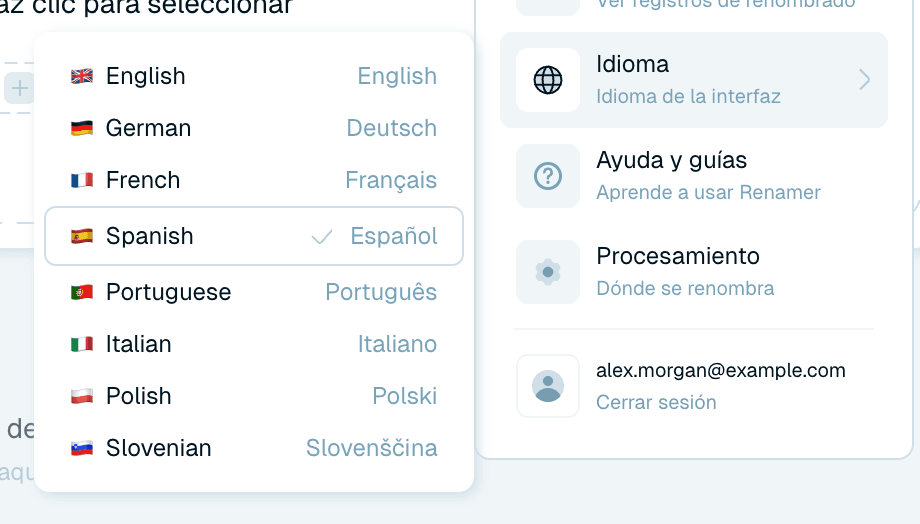
Task: Click the French flag icon
Action: pos(82,180)
